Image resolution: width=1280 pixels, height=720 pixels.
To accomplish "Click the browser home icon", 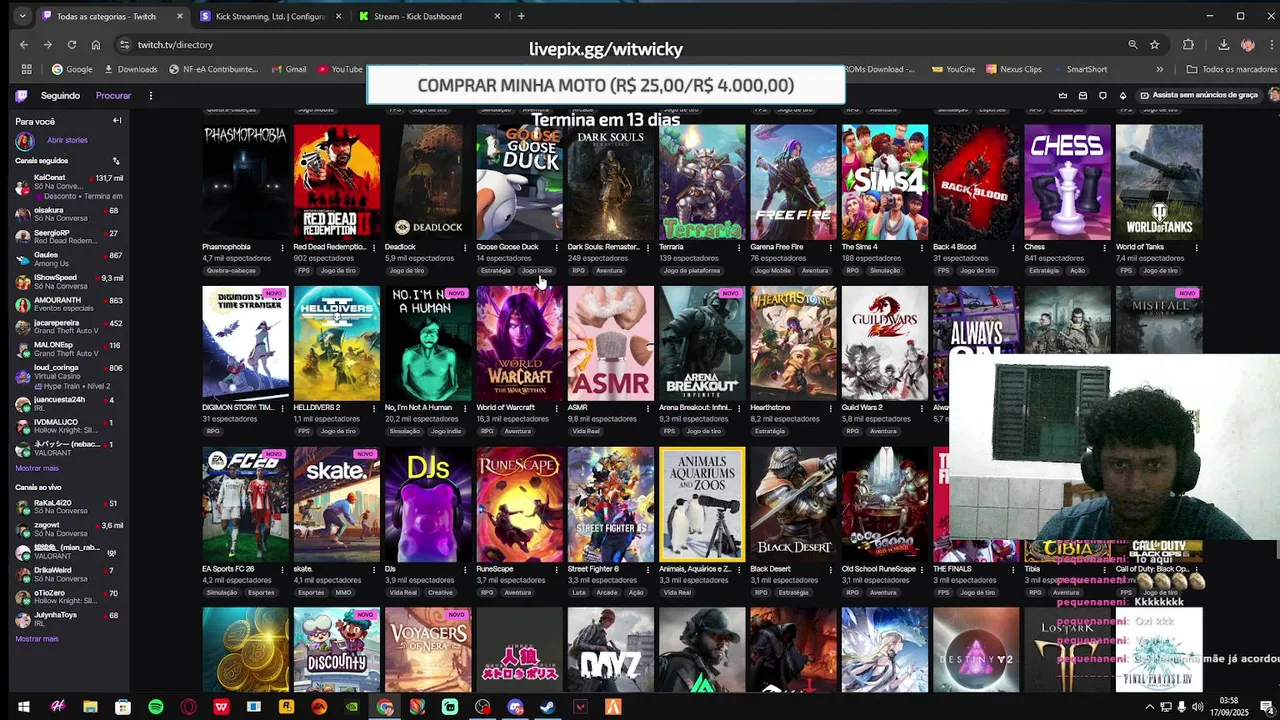I will tap(96, 45).
